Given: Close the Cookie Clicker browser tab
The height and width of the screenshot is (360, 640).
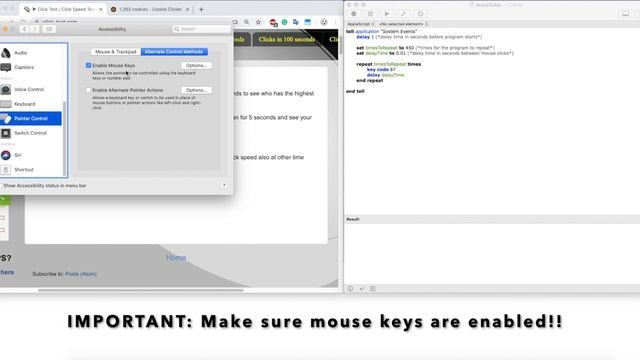Looking at the screenshot, I should (x=188, y=9).
